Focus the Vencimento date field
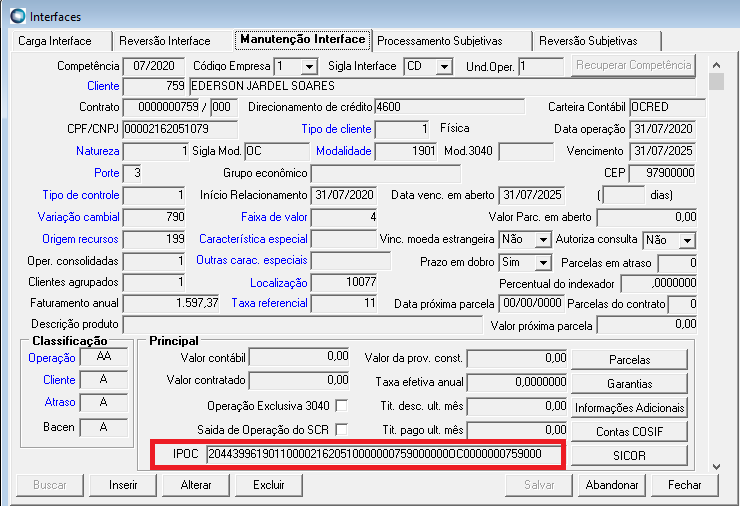 tap(663, 152)
